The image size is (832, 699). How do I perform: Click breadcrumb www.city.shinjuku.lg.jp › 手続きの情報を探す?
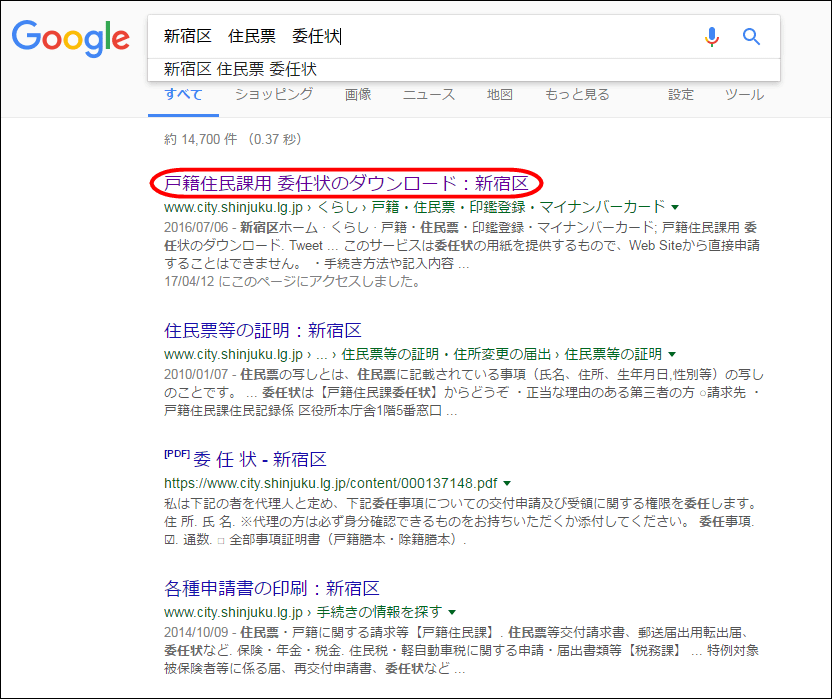303,612
